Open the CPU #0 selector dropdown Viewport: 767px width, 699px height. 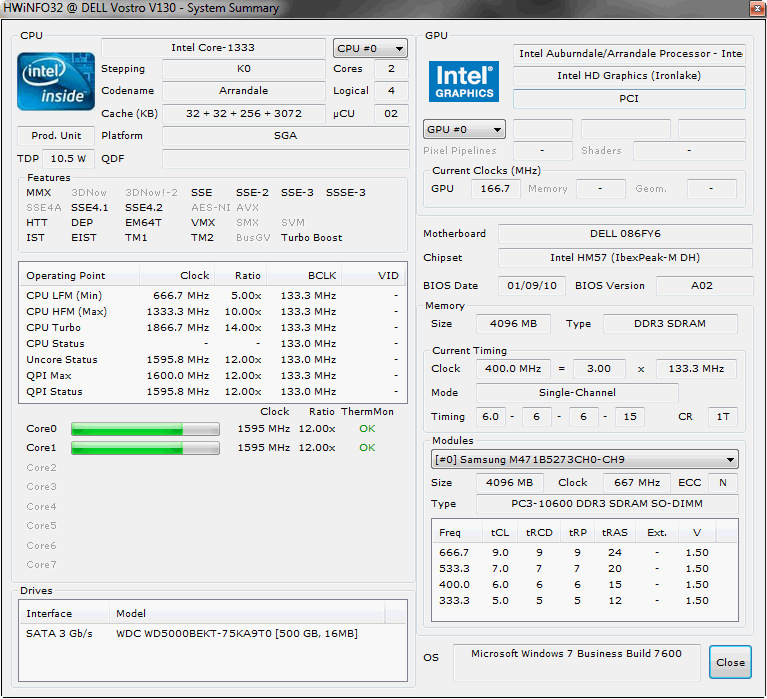[370, 48]
